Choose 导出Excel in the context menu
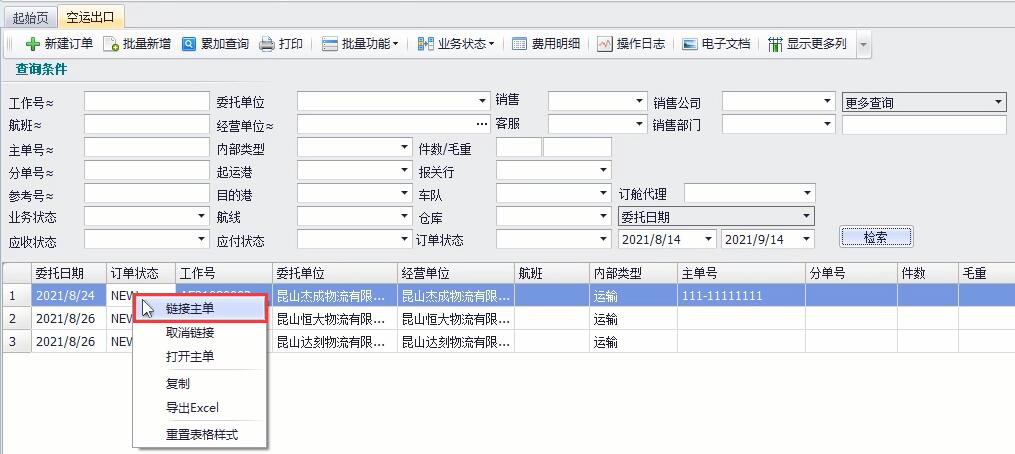 coord(192,408)
